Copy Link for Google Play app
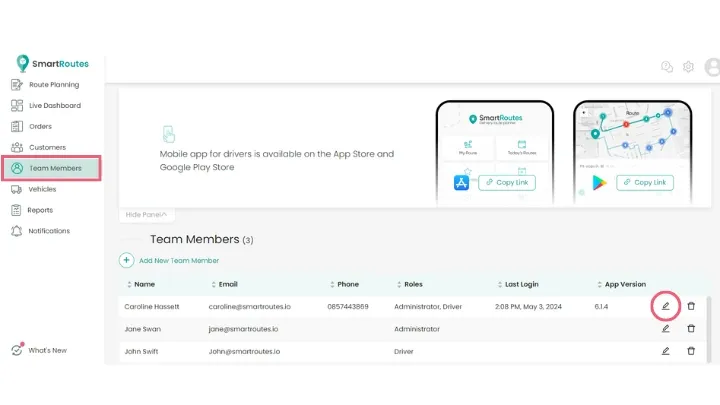 [645, 183]
